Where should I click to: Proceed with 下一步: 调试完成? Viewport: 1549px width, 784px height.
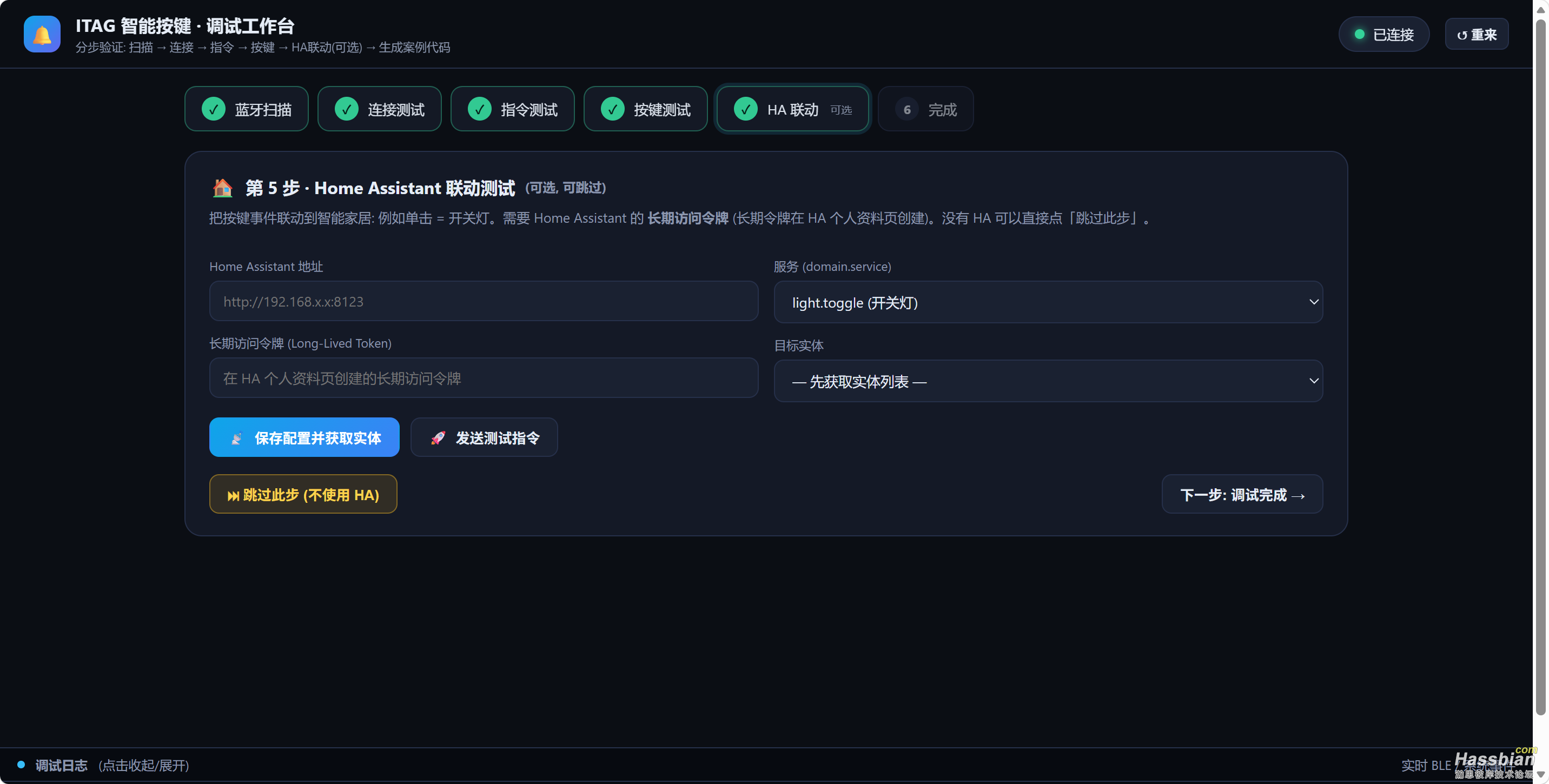pyautogui.click(x=1242, y=494)
